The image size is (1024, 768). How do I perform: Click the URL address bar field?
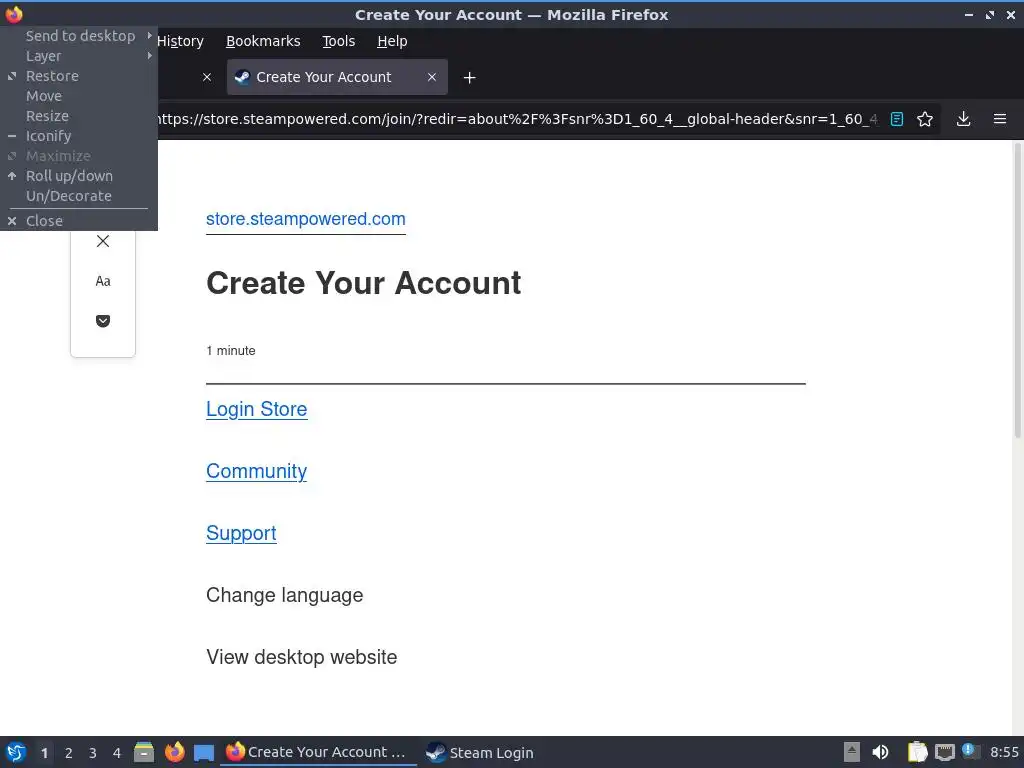[x=516, y=119]
